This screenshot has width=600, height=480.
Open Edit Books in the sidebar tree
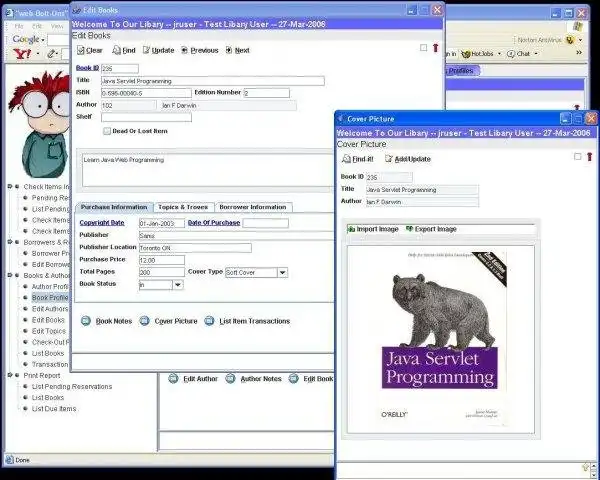48,320
